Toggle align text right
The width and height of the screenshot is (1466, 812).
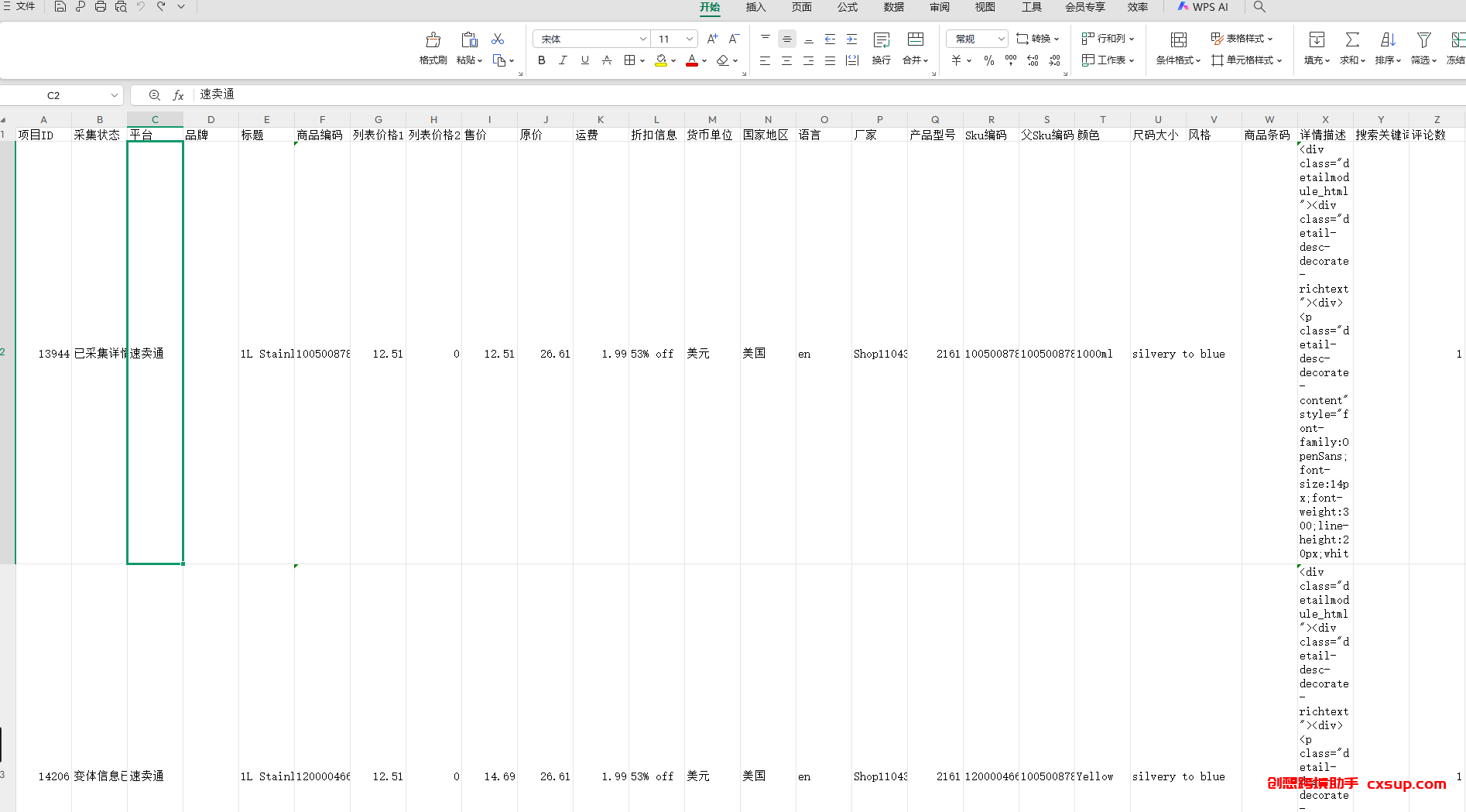point(808,60)
